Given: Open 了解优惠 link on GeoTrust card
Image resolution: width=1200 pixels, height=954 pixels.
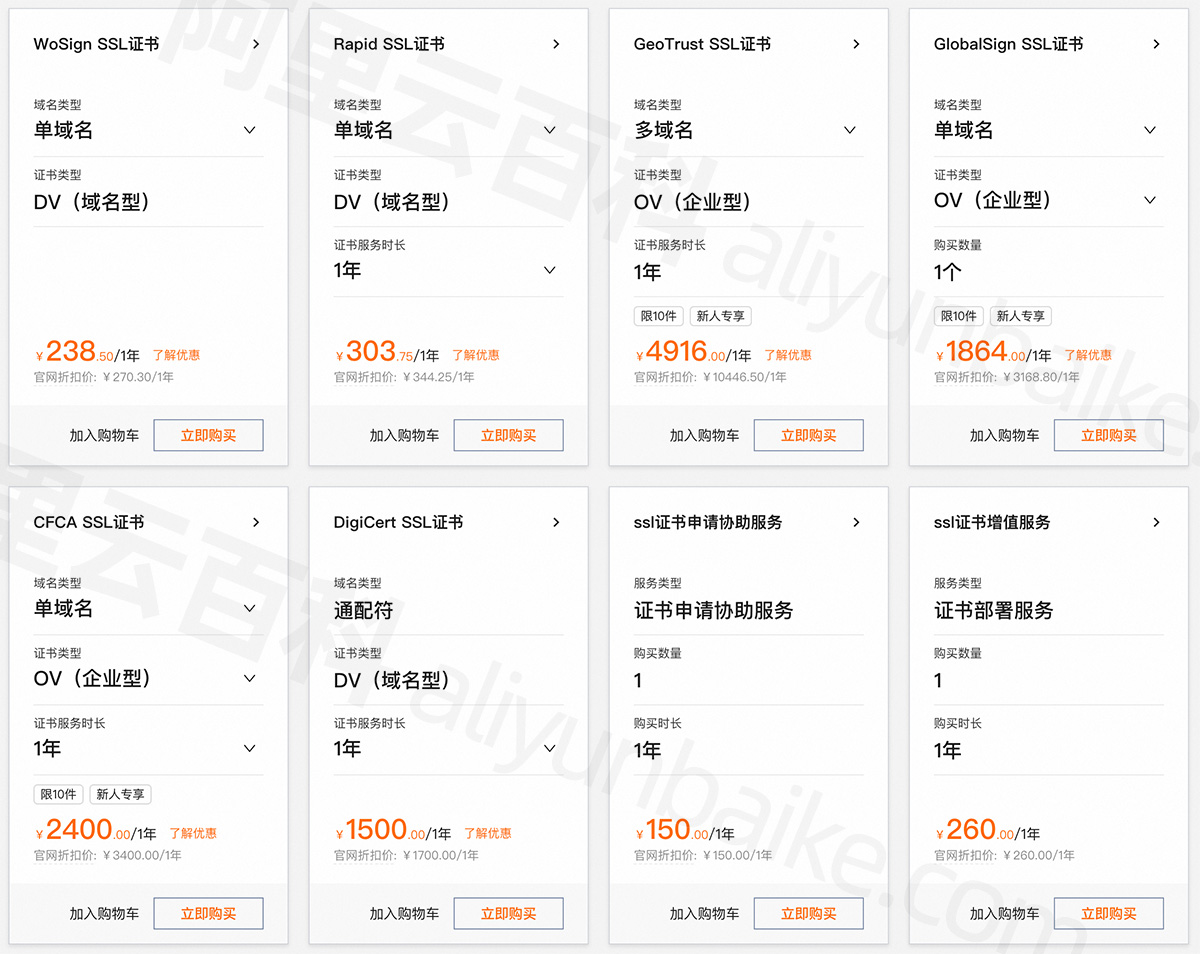Looking at the screenshot, I should [x=788, y=355].
